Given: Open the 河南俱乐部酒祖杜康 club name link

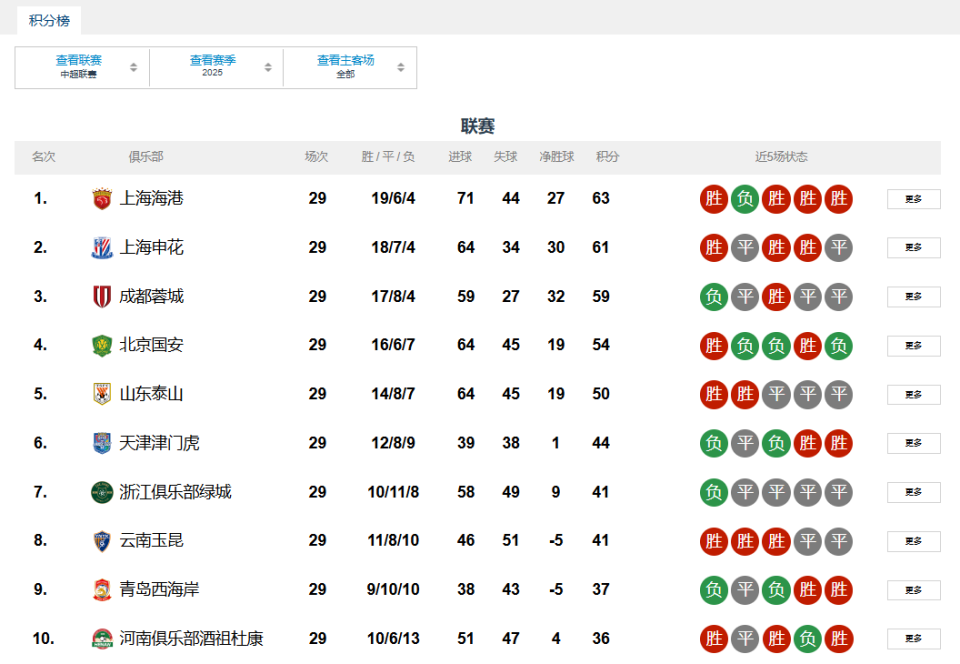Looking at the screenshot, I should [191, 638].
